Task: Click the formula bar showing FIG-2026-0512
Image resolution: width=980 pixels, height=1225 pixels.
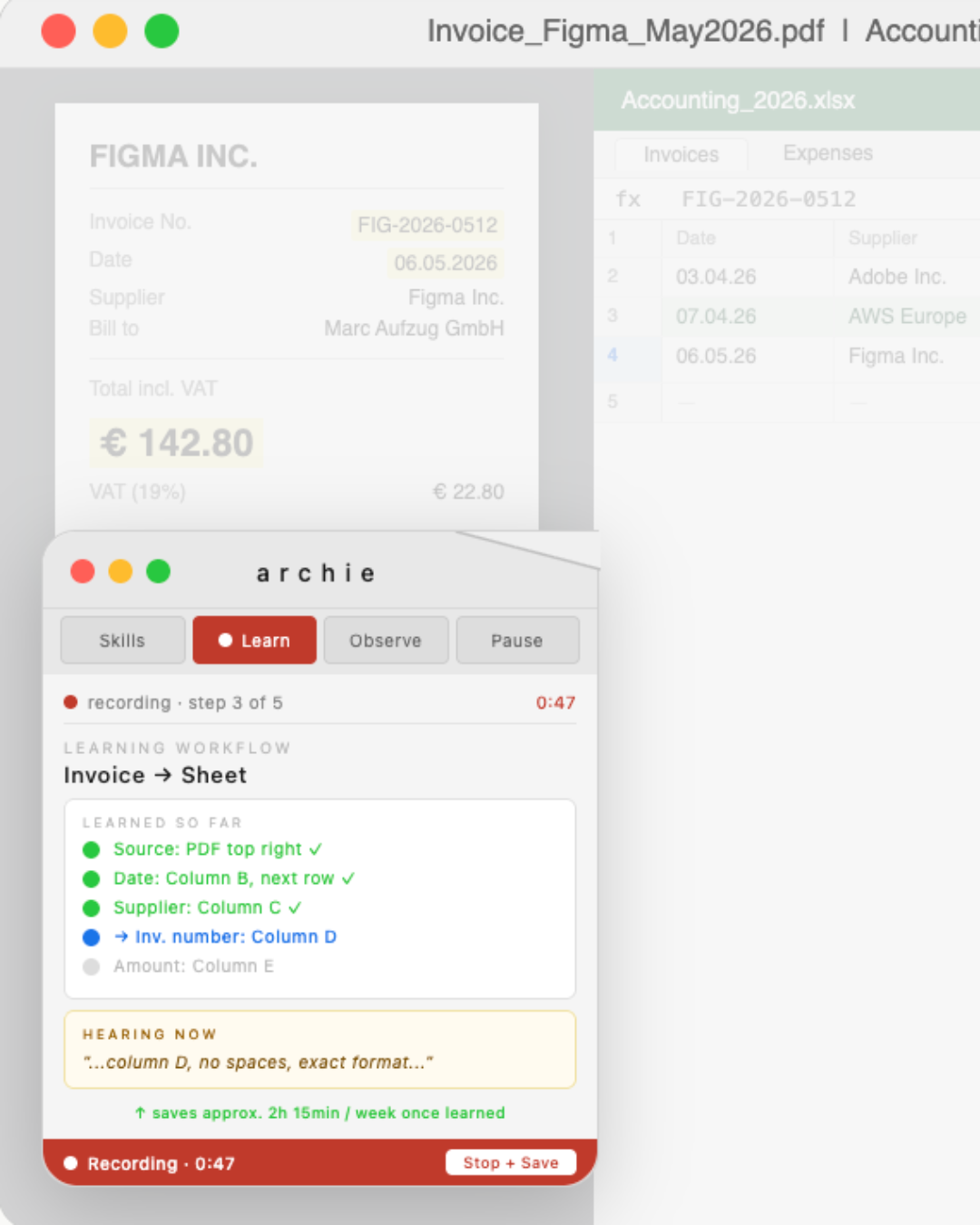Action: click(769, 199)
